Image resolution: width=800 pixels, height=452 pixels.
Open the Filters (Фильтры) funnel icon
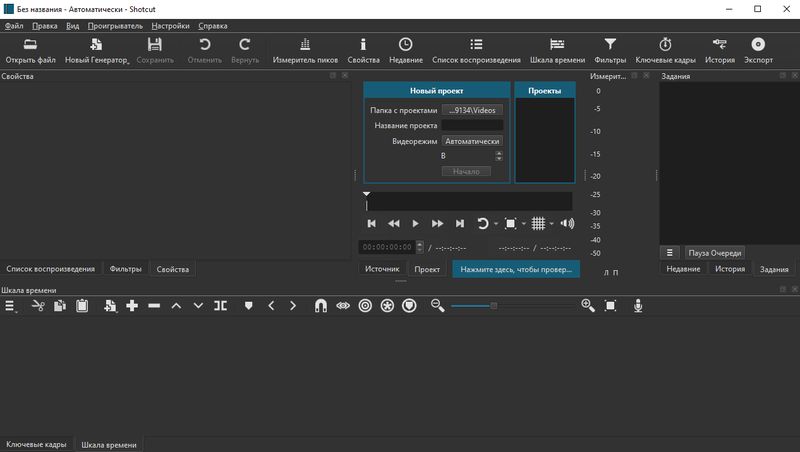click(610, 45)
